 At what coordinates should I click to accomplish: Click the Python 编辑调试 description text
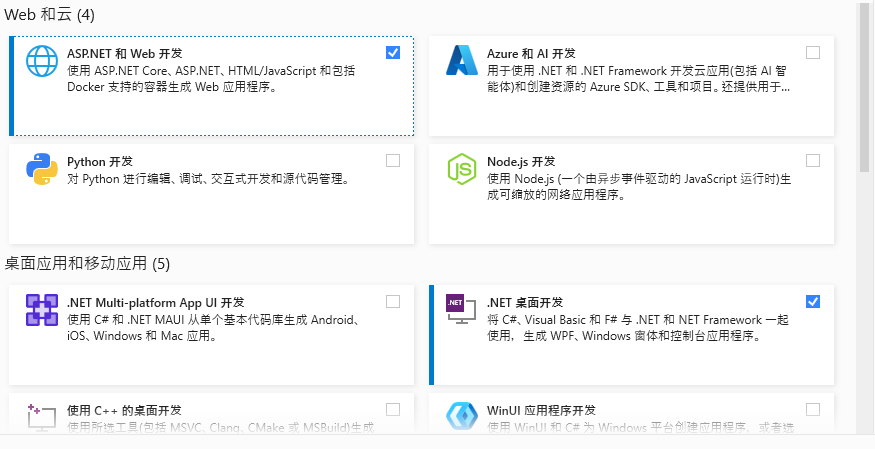pyautogui.click(x=208, y=179)
